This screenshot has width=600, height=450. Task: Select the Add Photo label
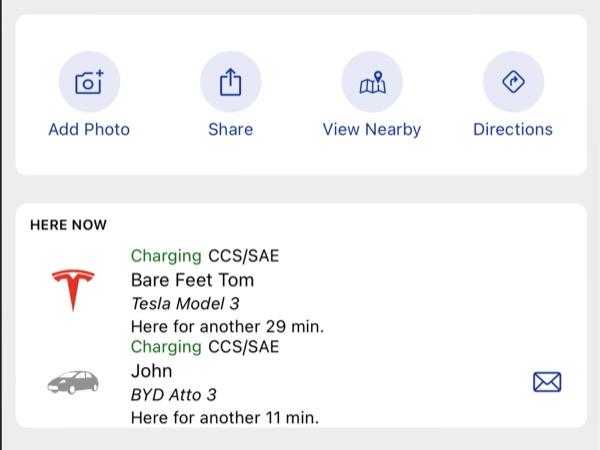tap(89, 129)
